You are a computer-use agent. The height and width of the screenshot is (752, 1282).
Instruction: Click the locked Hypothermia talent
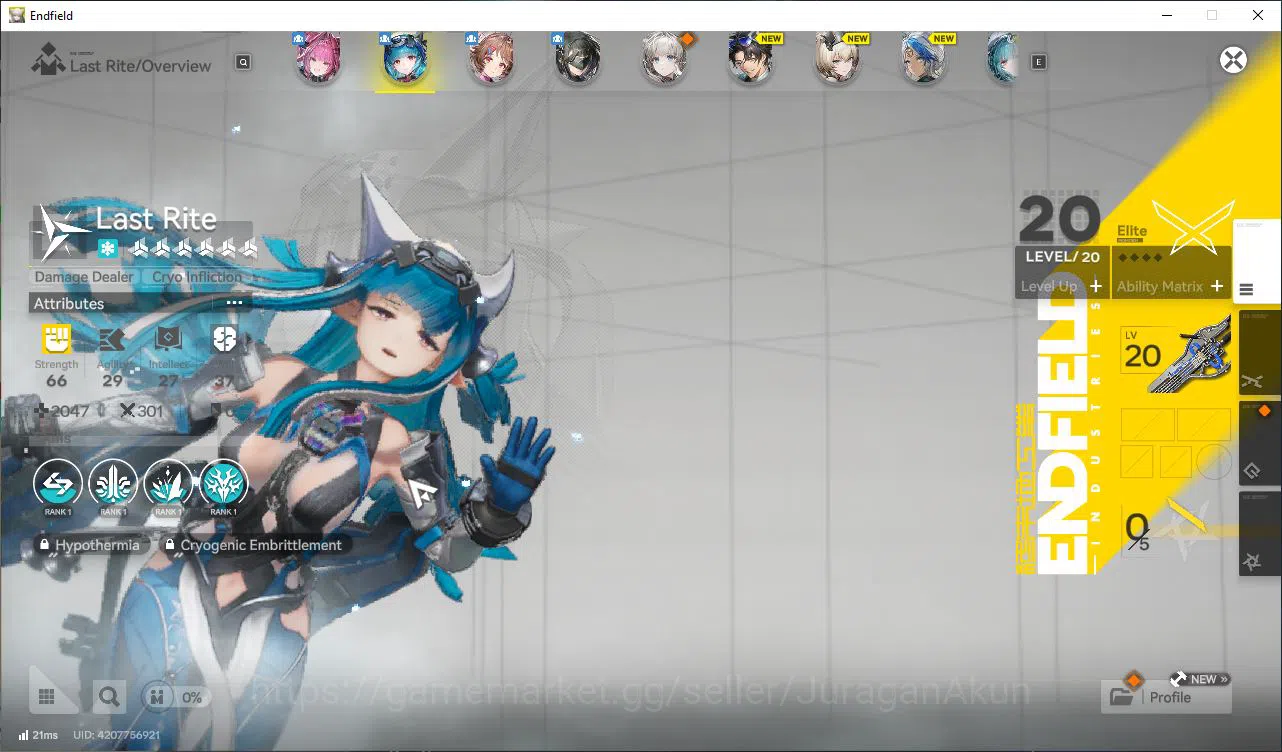click(x=90, y=545)
